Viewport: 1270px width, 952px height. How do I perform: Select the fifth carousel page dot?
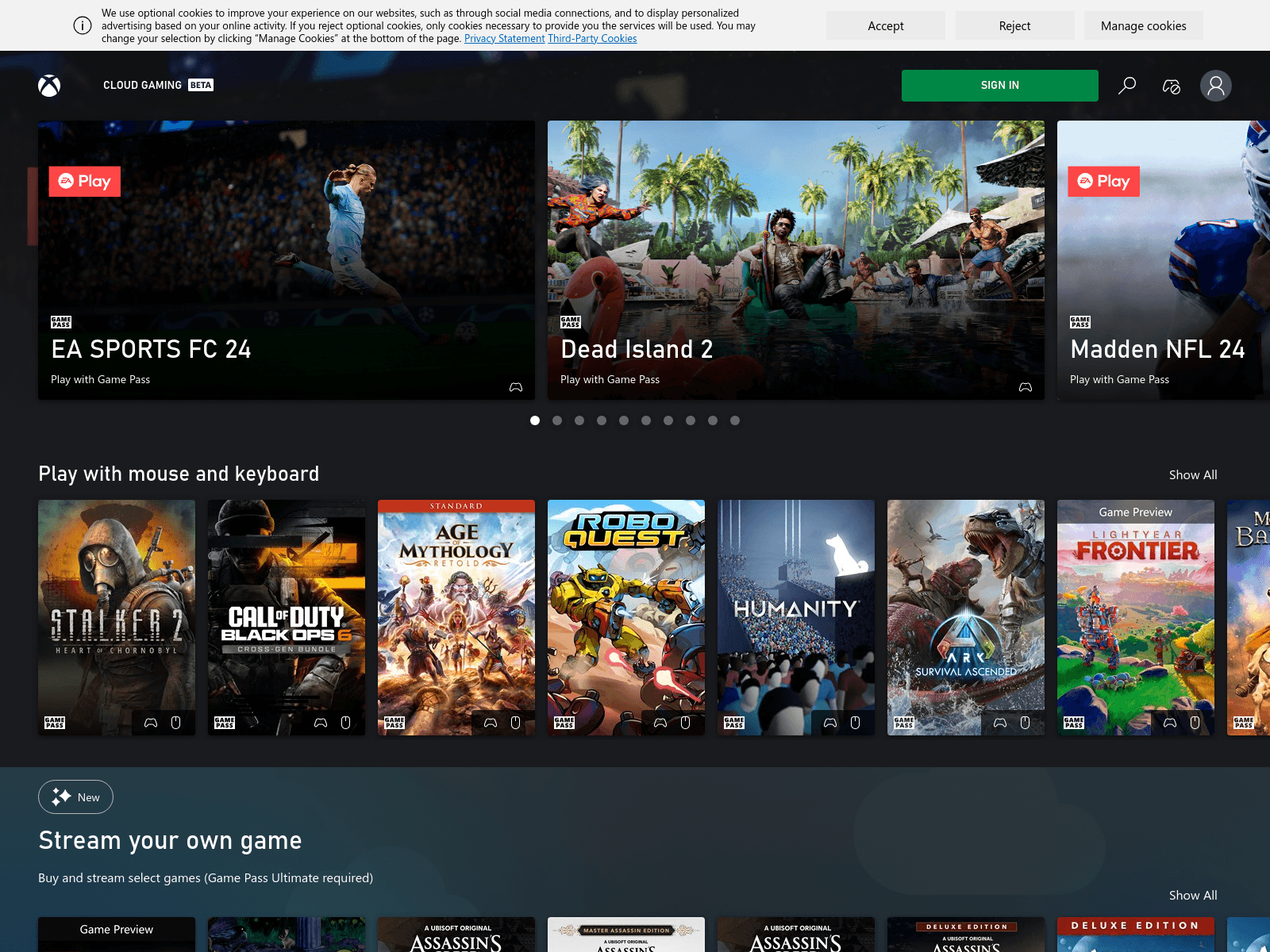point(624,420)
